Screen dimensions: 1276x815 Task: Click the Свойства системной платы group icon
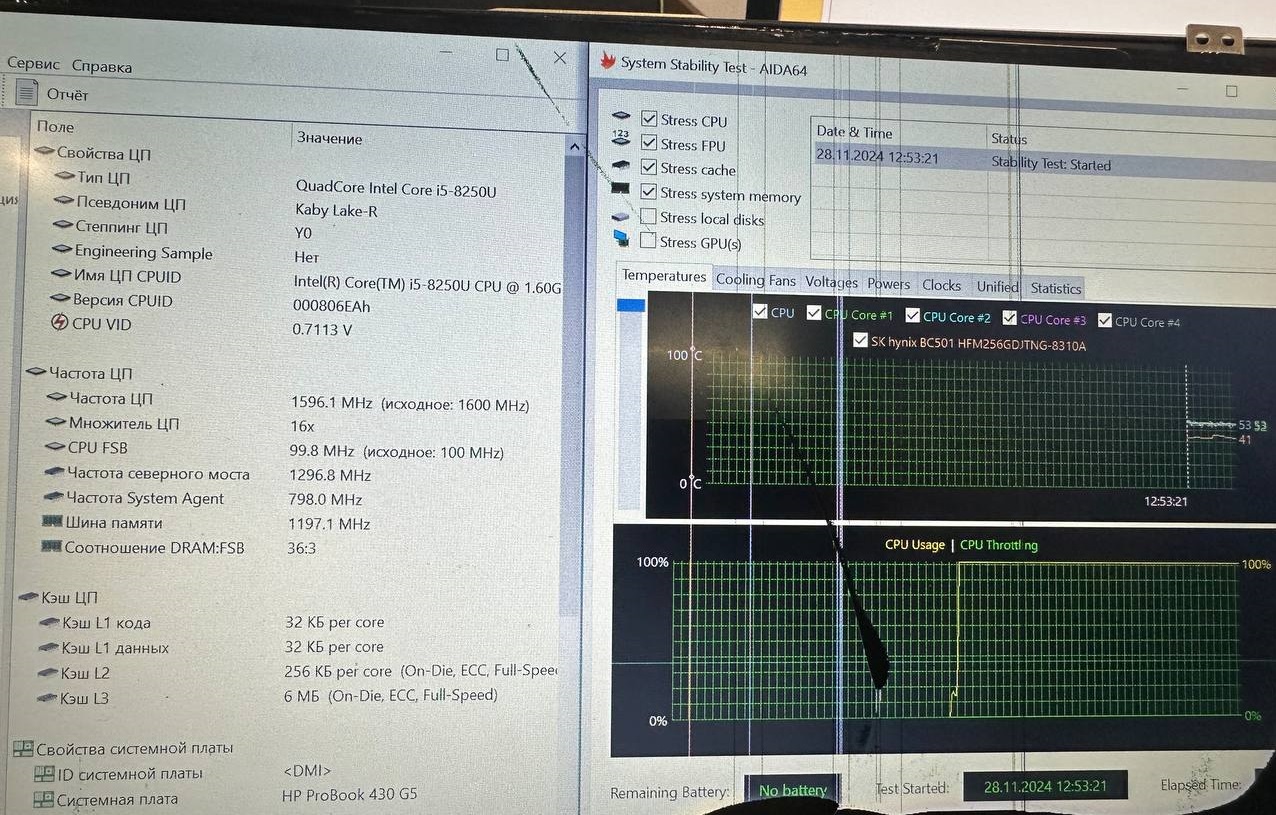22,748
